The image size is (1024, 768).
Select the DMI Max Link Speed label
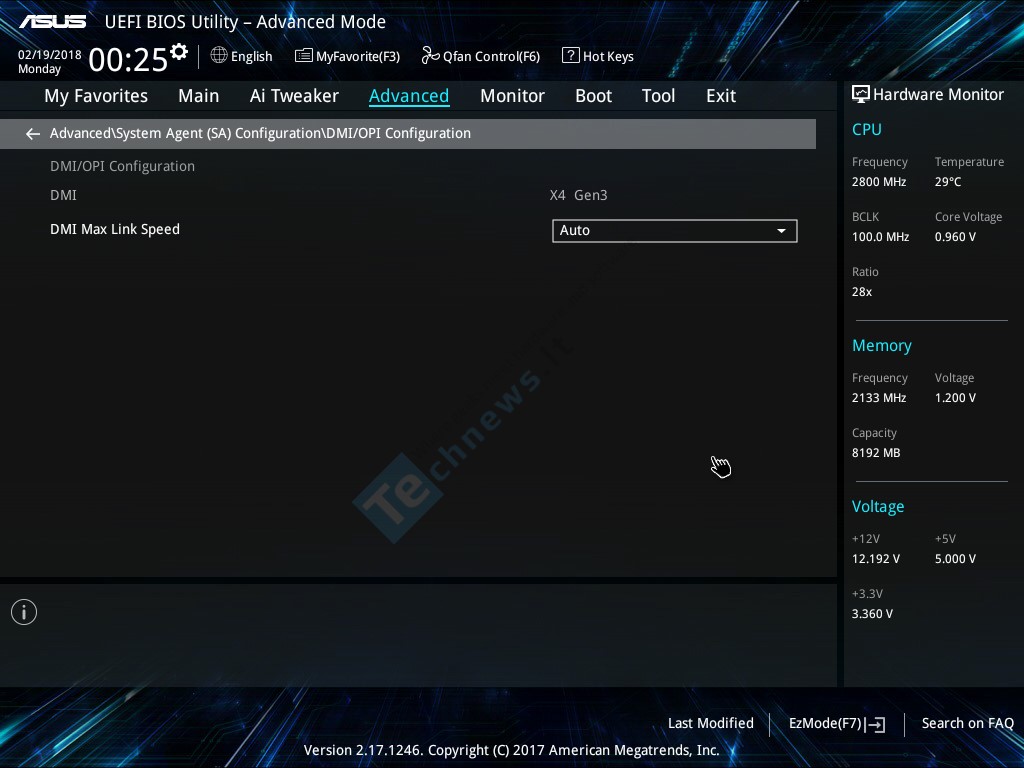[115, 229]
